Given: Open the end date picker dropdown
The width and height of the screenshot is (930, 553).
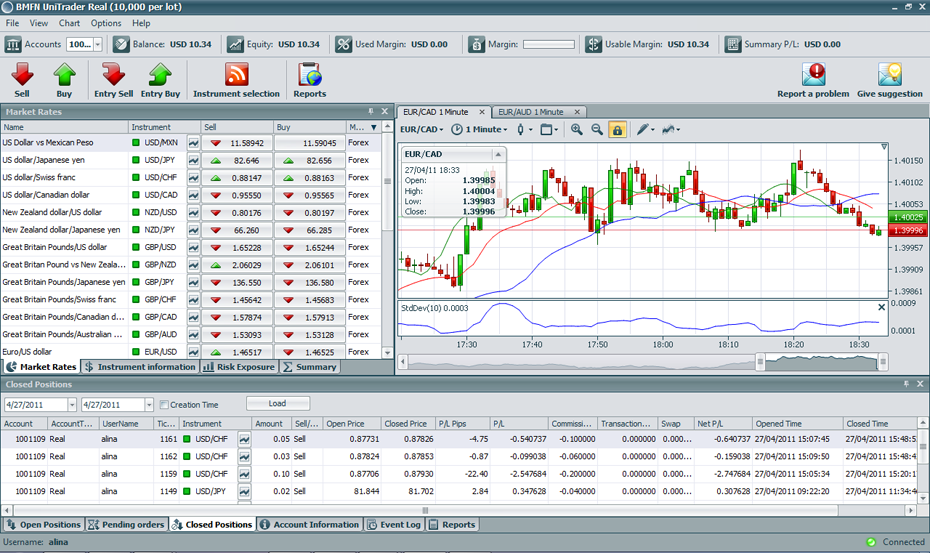Looking at the screenshot, I should point(148,405).
